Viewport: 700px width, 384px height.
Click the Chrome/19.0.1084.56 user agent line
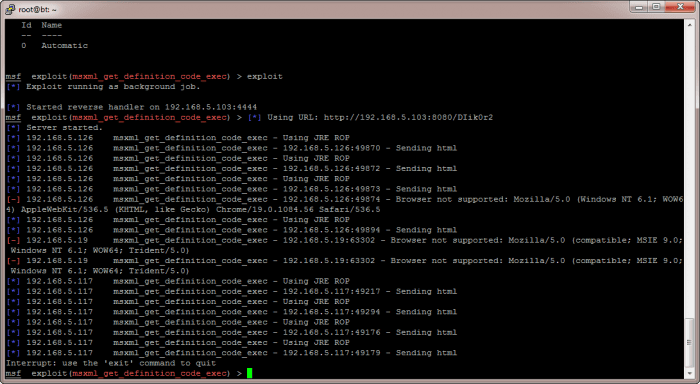coord(193,209)
